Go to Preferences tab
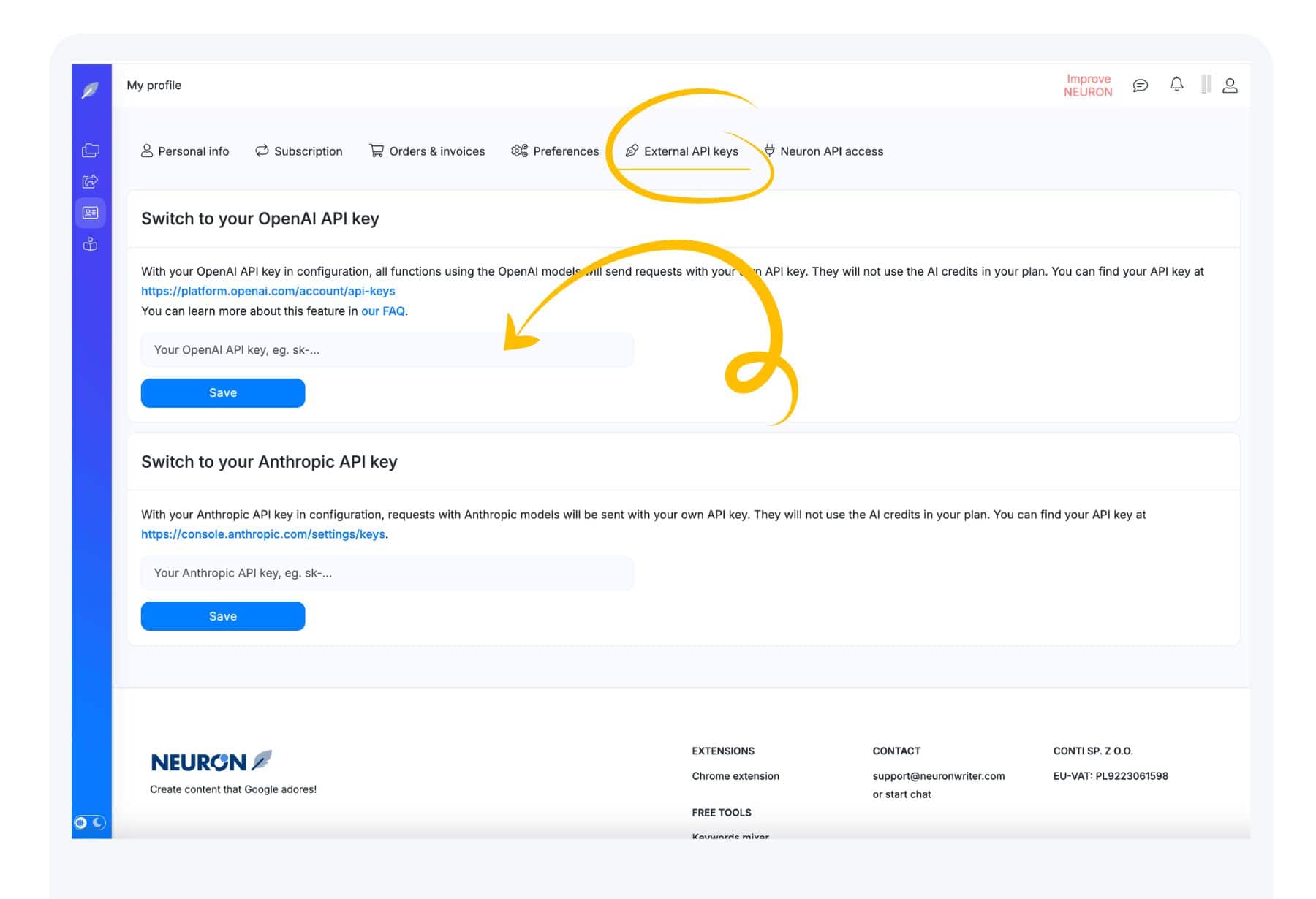 (555, 151)
